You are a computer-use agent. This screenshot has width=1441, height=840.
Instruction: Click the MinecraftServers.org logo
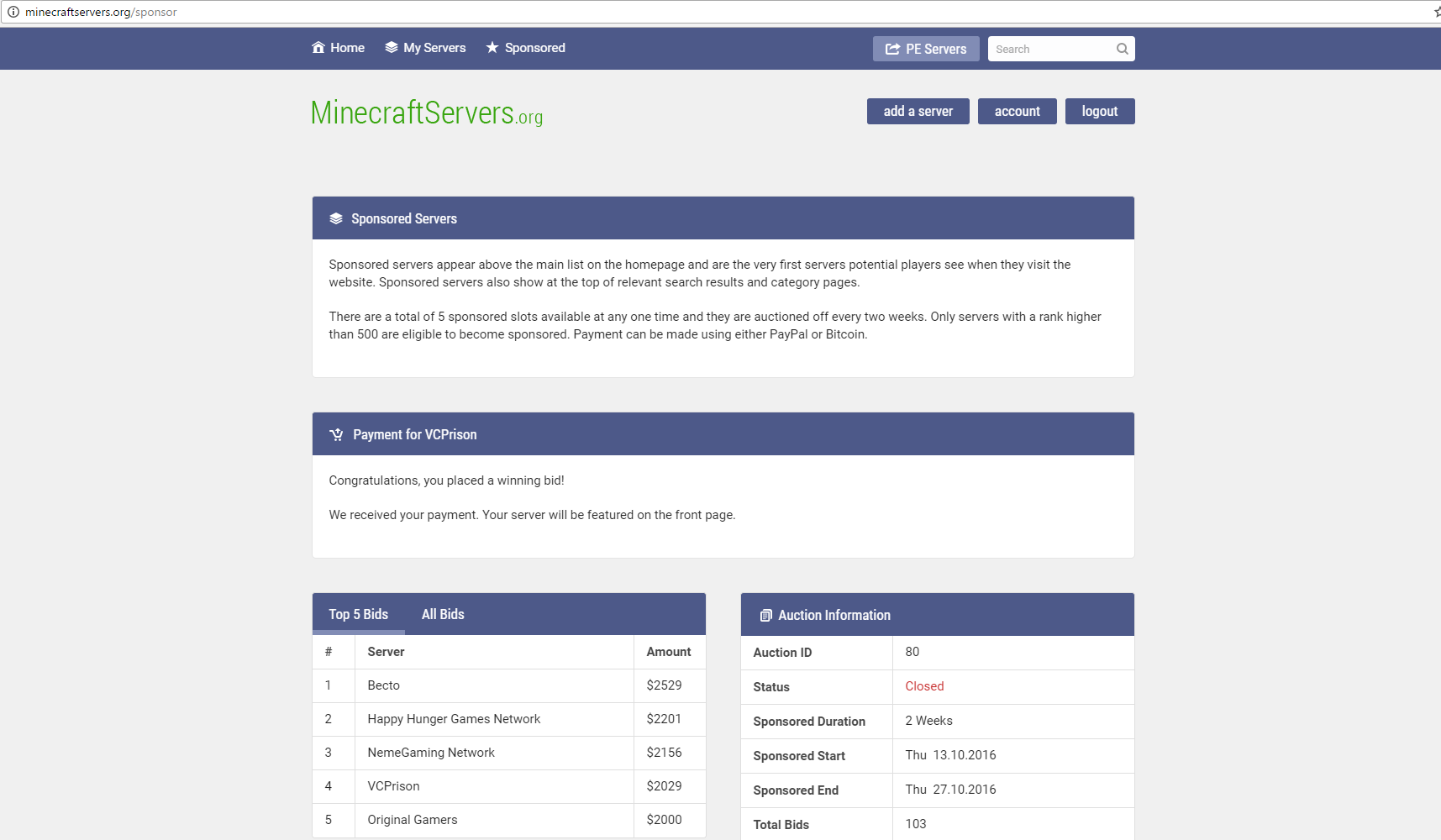[x=427, y=113]
